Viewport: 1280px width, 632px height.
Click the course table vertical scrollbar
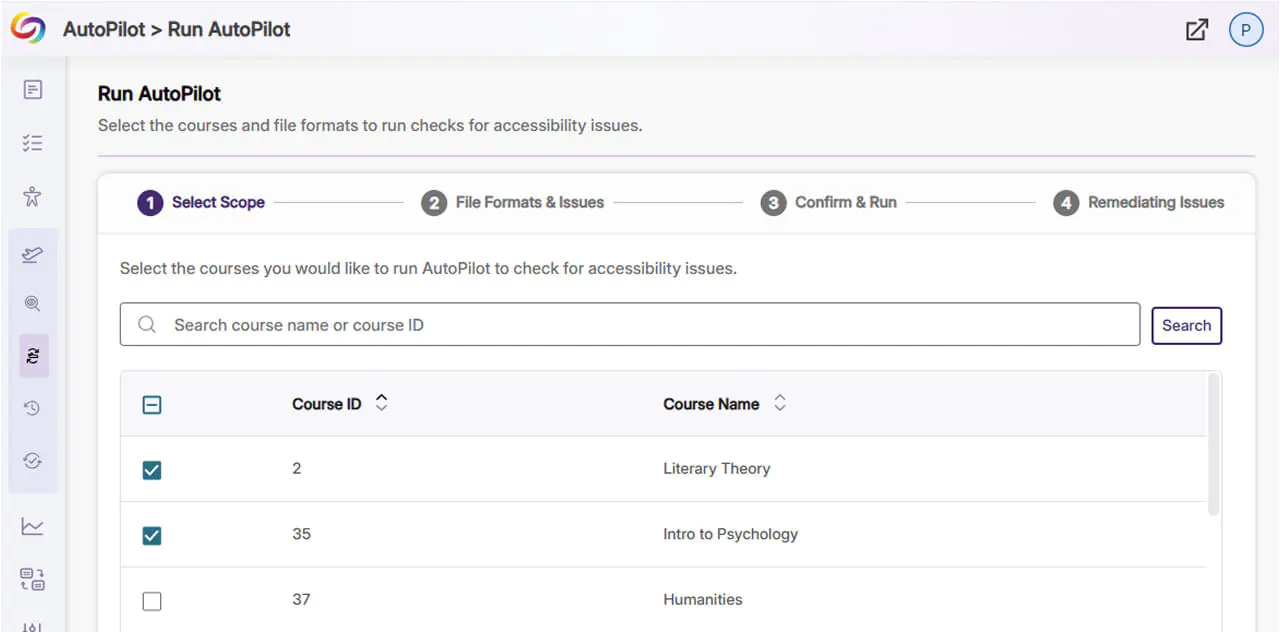click(x=1213, y=445)
